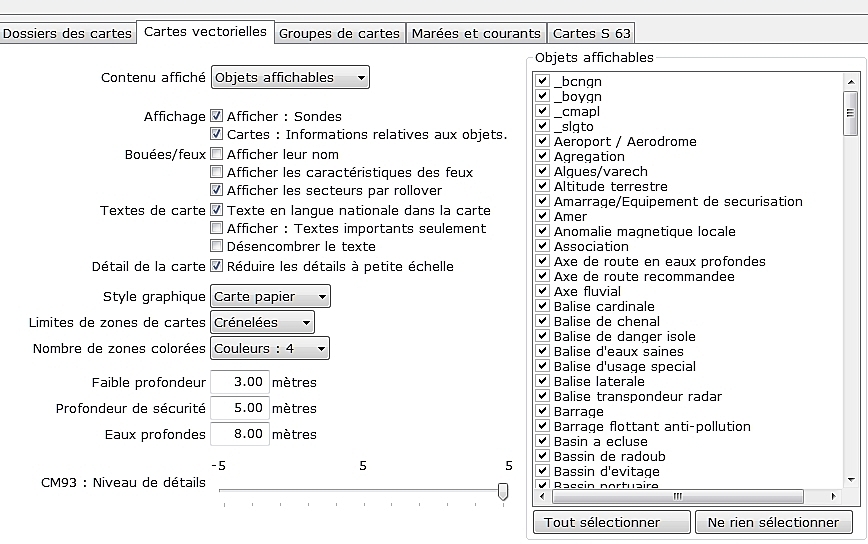Select the Cartes S 63 tab

591,33
